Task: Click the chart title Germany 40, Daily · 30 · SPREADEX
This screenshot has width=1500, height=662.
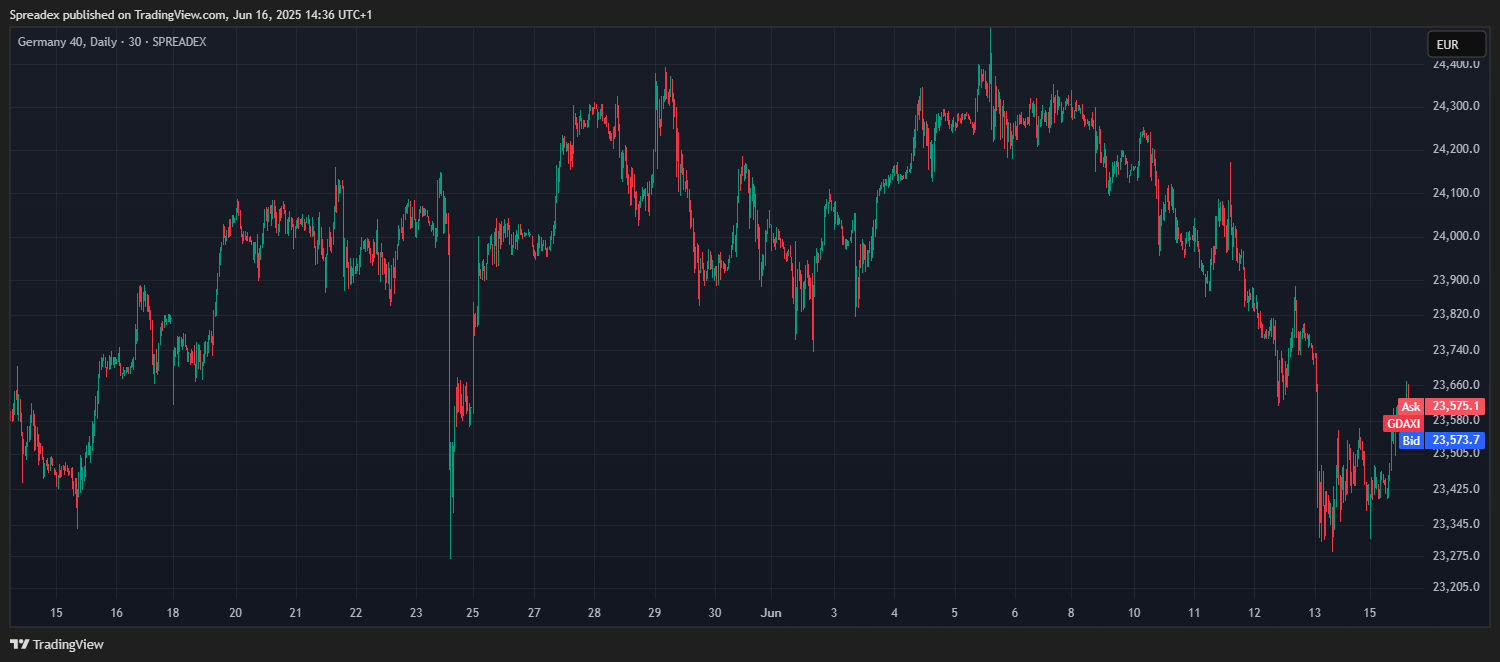Action: pos(112,42)
